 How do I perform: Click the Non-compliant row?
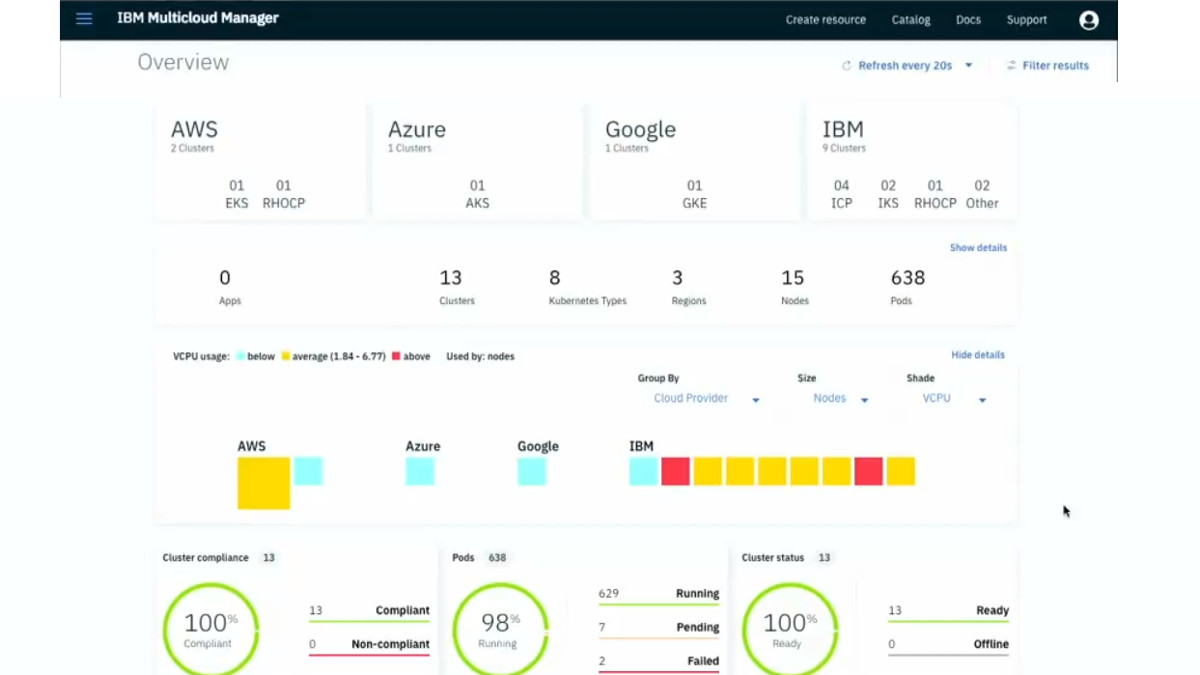[369, 646]
